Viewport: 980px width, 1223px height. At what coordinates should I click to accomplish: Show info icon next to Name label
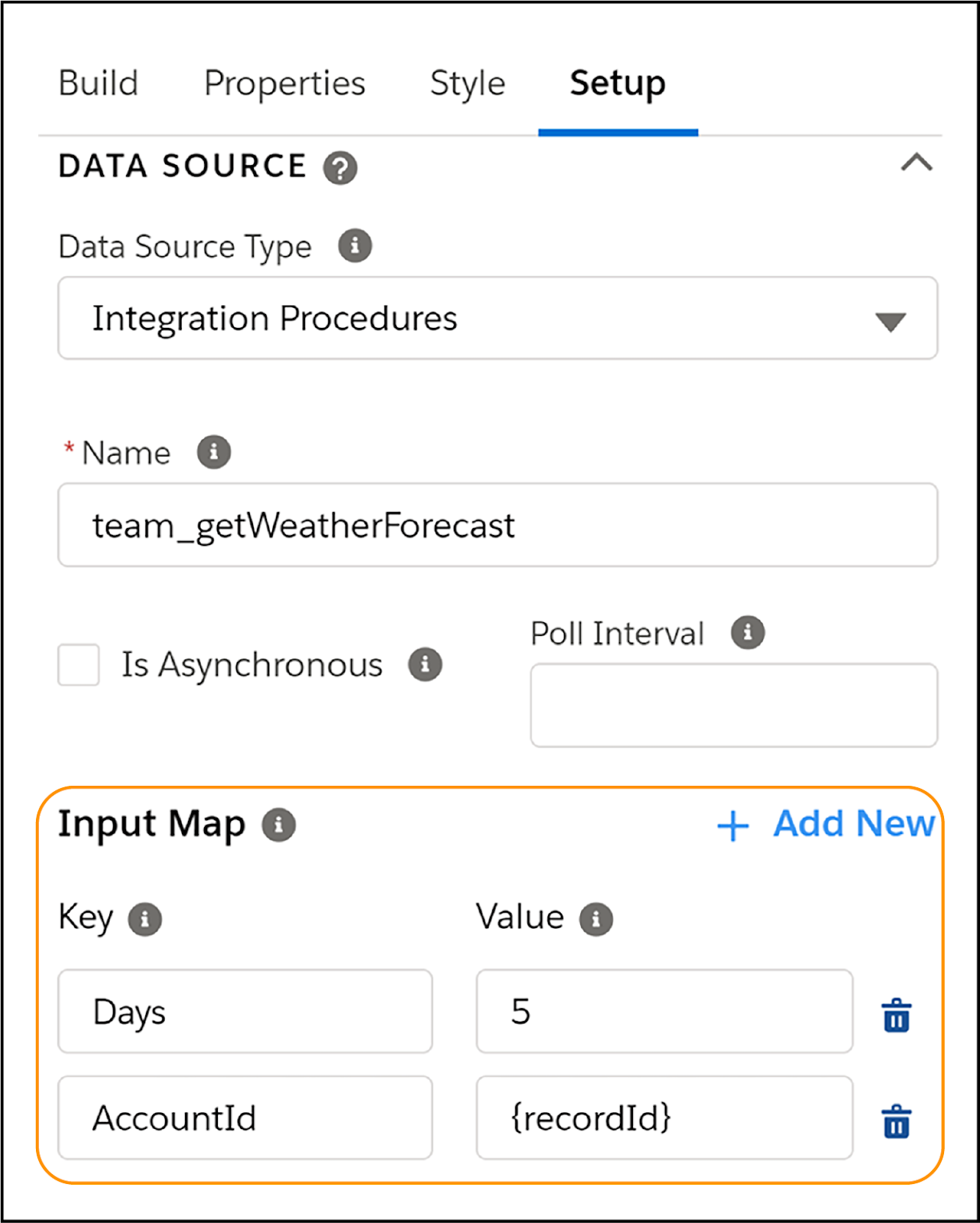point(214,453)
